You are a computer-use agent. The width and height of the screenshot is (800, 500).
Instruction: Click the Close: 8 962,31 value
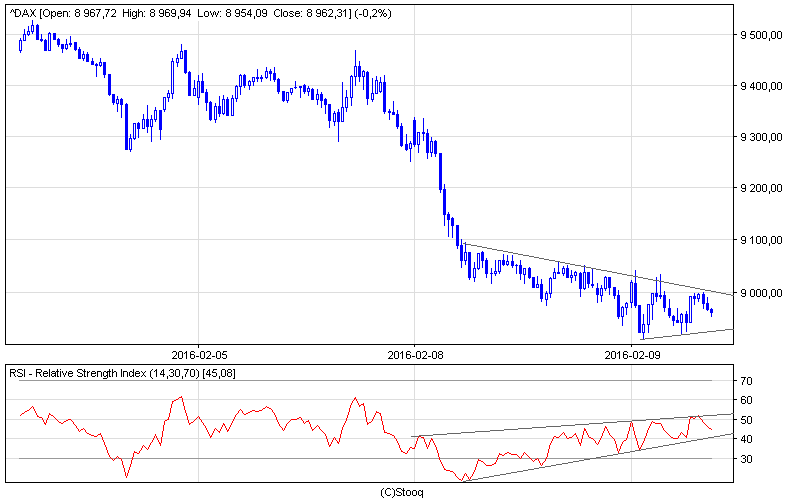[312, 13]
